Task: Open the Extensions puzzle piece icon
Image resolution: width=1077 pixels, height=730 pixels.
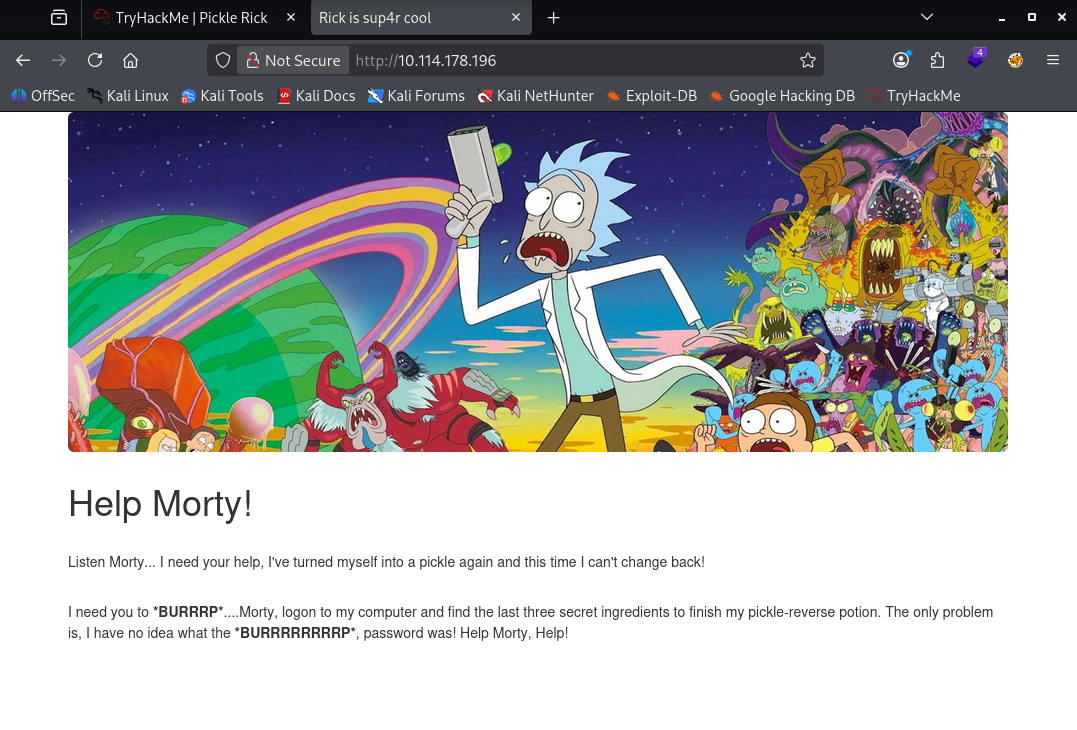Action: [937, 60]
